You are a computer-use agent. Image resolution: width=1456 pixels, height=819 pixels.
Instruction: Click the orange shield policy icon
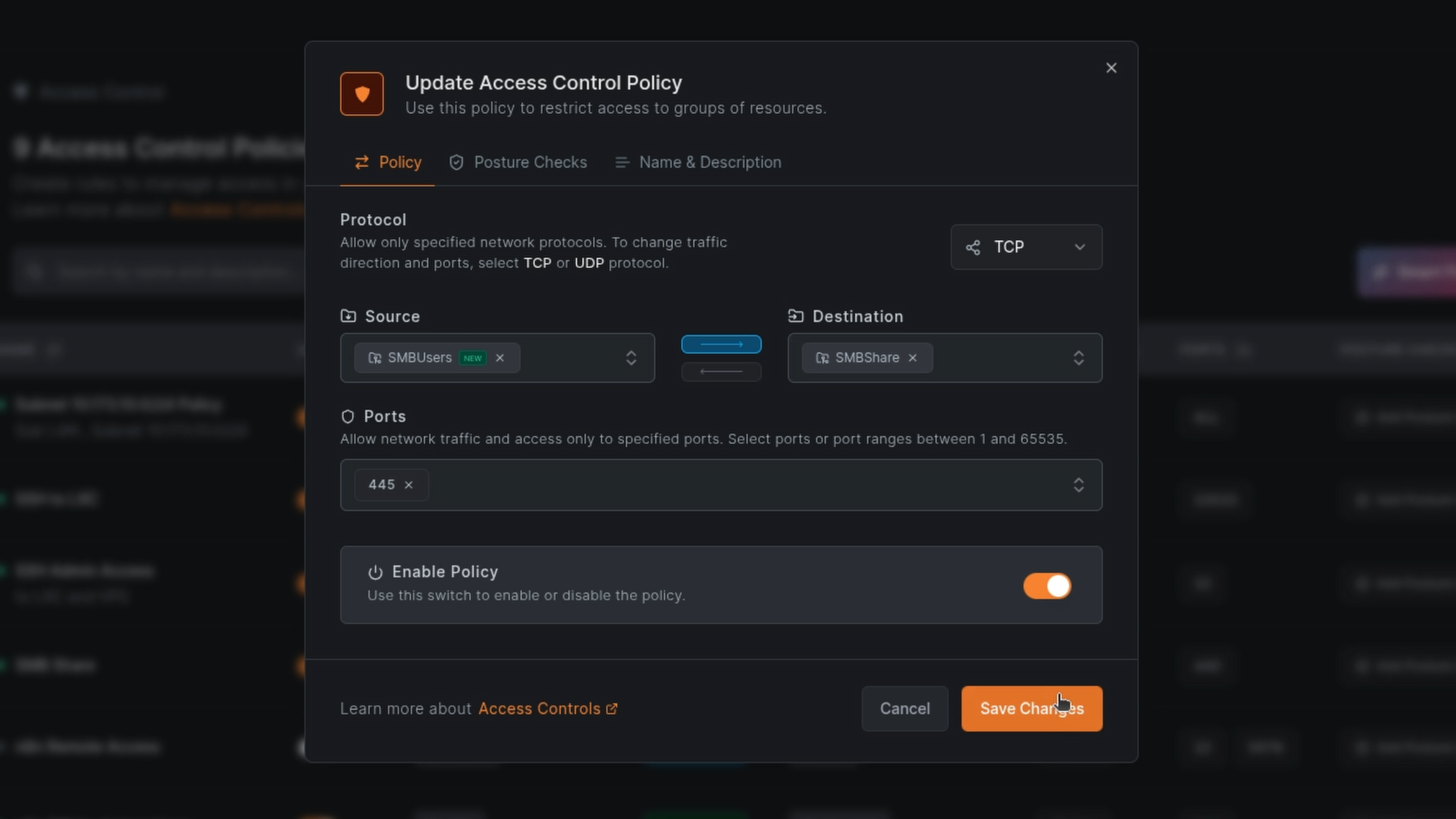tap(362, 94)
